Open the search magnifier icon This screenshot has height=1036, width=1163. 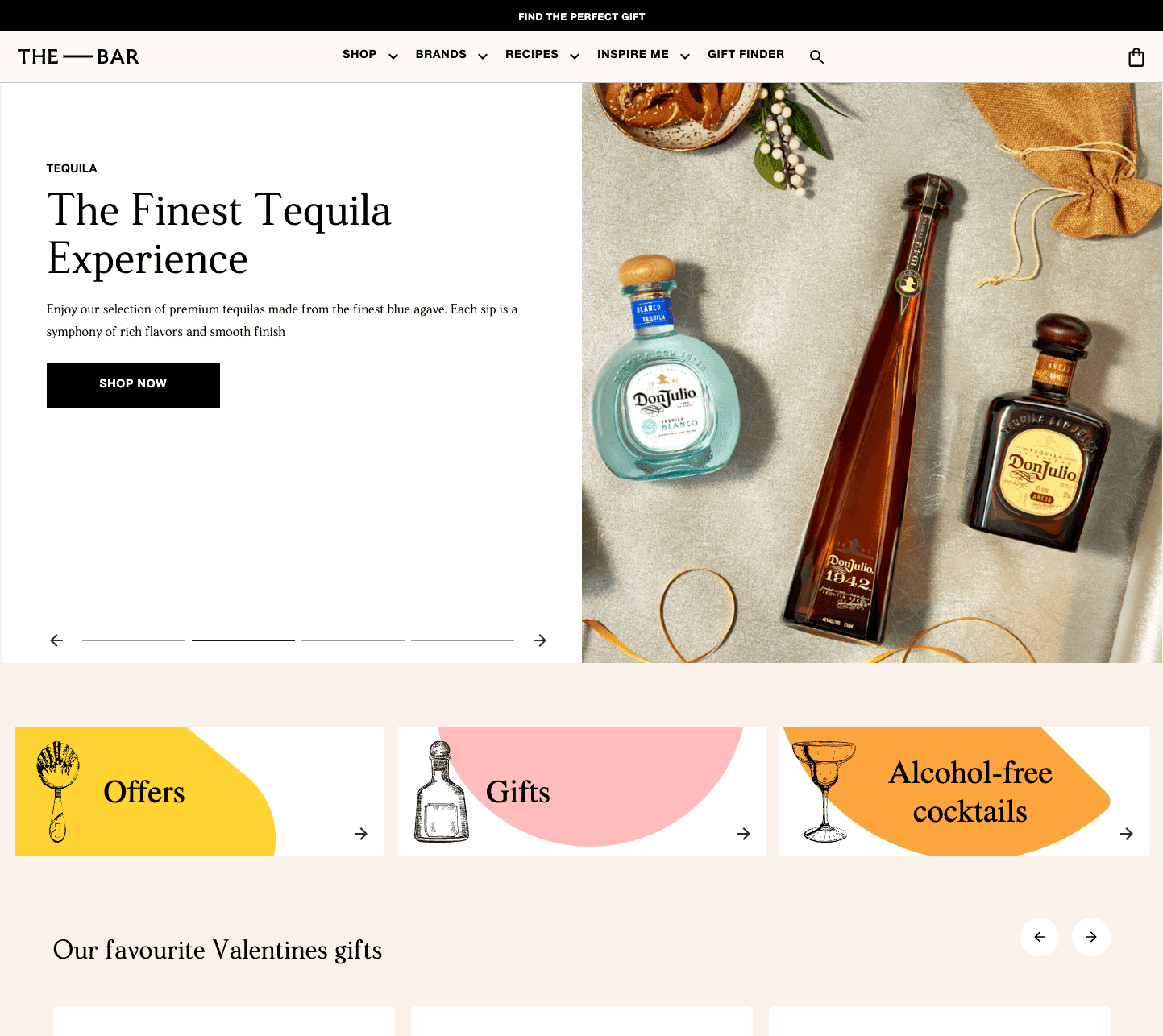[x=816, y=56]
